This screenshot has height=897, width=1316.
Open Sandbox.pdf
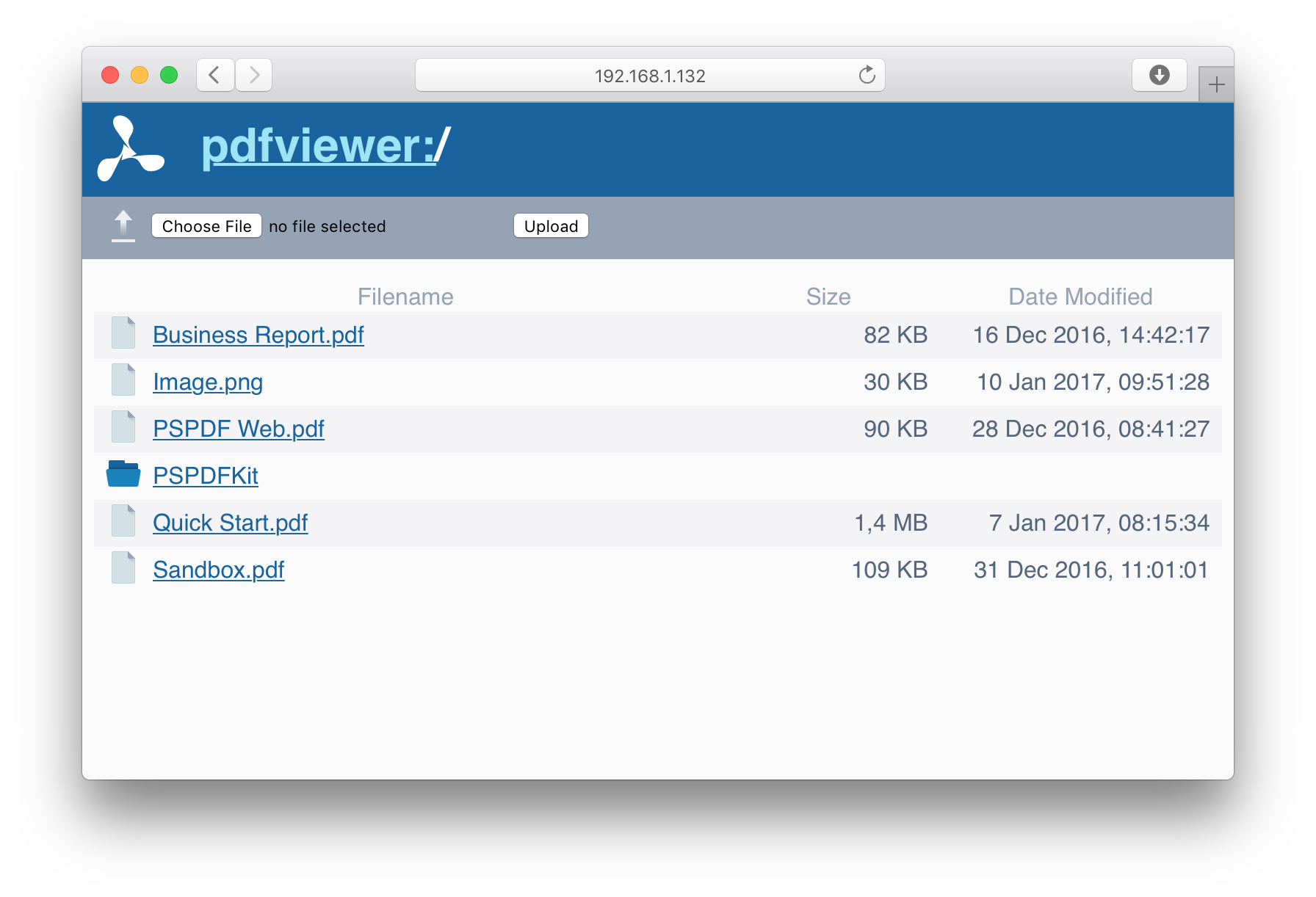coord(218,570)
